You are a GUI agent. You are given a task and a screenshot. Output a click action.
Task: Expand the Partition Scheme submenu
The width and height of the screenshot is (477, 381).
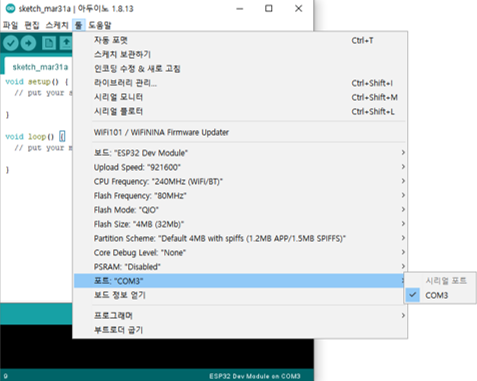(x=240, y=238)
